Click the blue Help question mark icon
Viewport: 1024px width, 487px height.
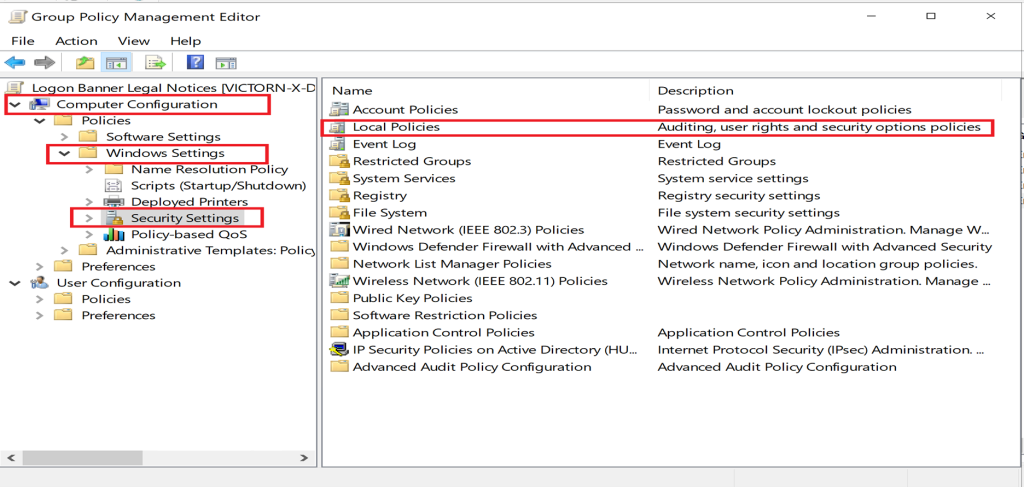[x=195, y=63]
